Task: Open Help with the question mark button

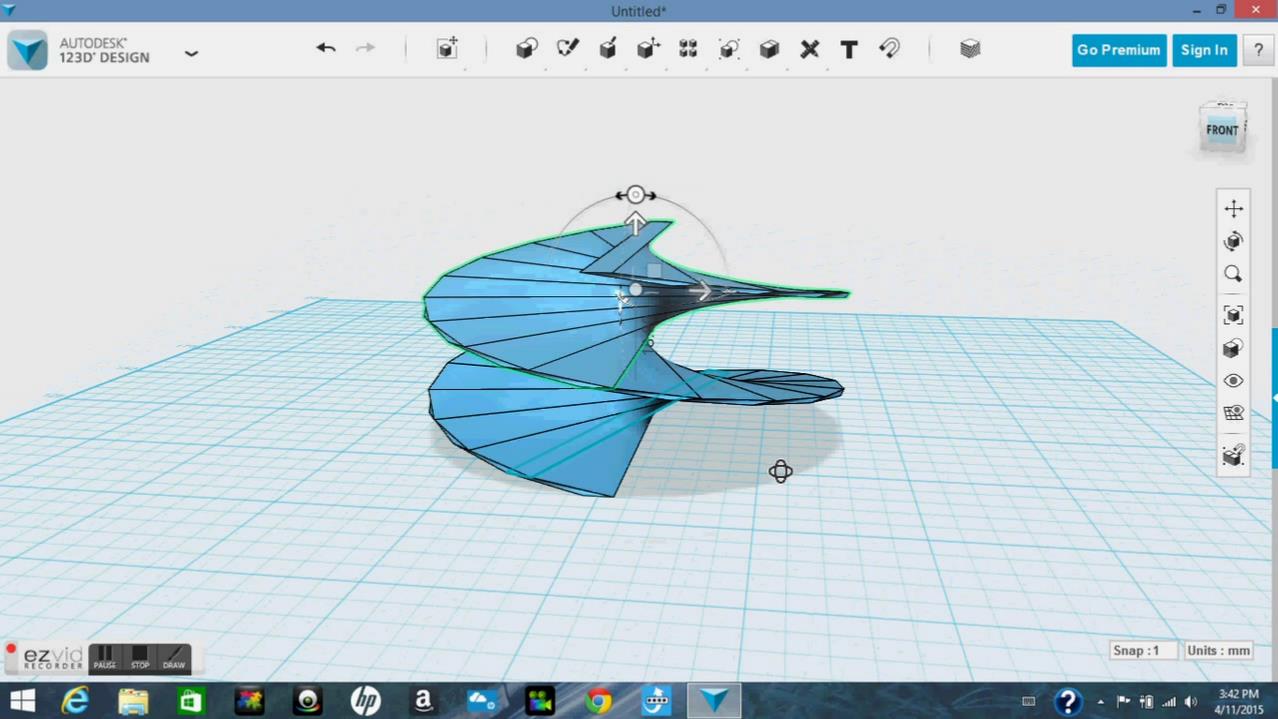Action: point(1258,50)
